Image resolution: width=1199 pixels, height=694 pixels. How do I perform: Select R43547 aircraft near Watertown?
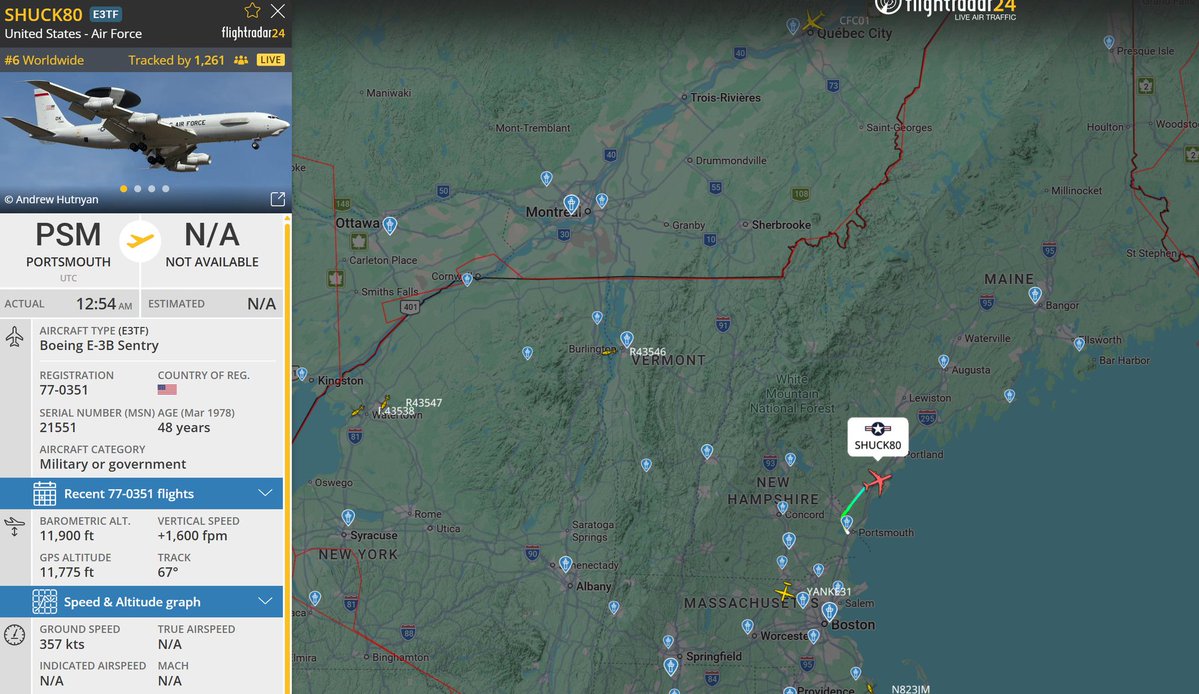pyautogui.click(x=385, y=402)
